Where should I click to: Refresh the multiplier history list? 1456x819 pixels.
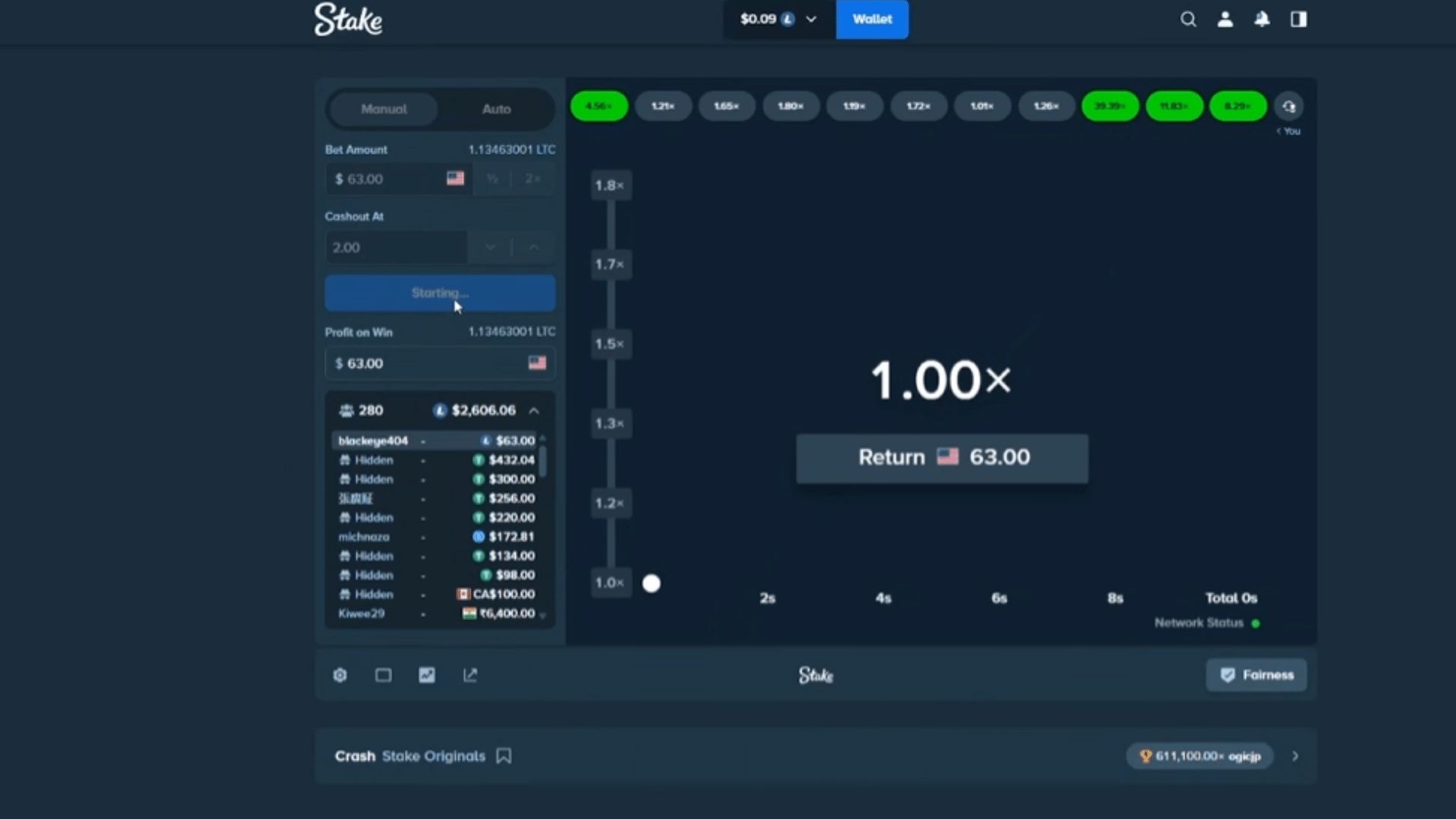[x=1289, y=106]
